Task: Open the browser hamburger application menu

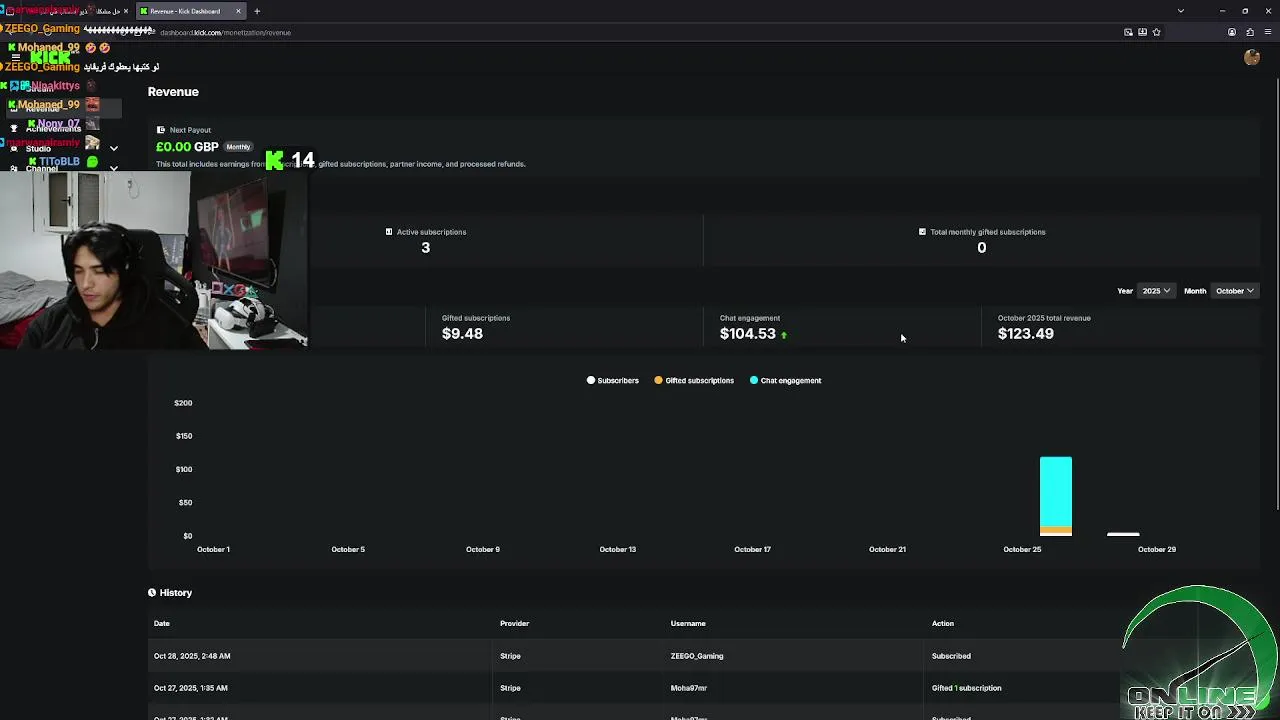Action: 1268,32
